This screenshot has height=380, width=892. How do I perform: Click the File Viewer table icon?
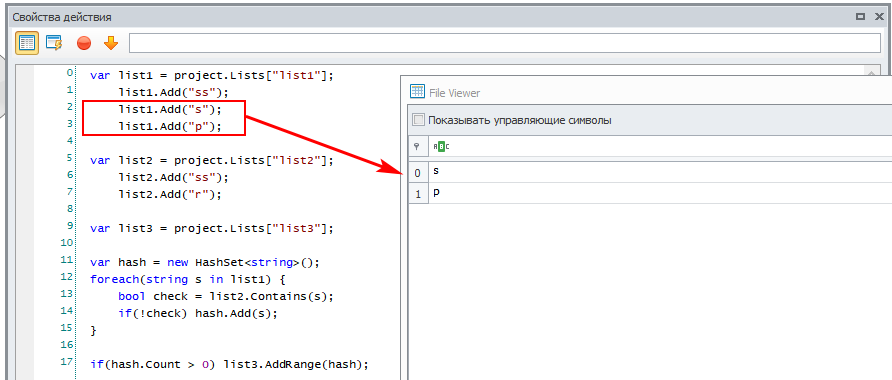tap(418, 92)
